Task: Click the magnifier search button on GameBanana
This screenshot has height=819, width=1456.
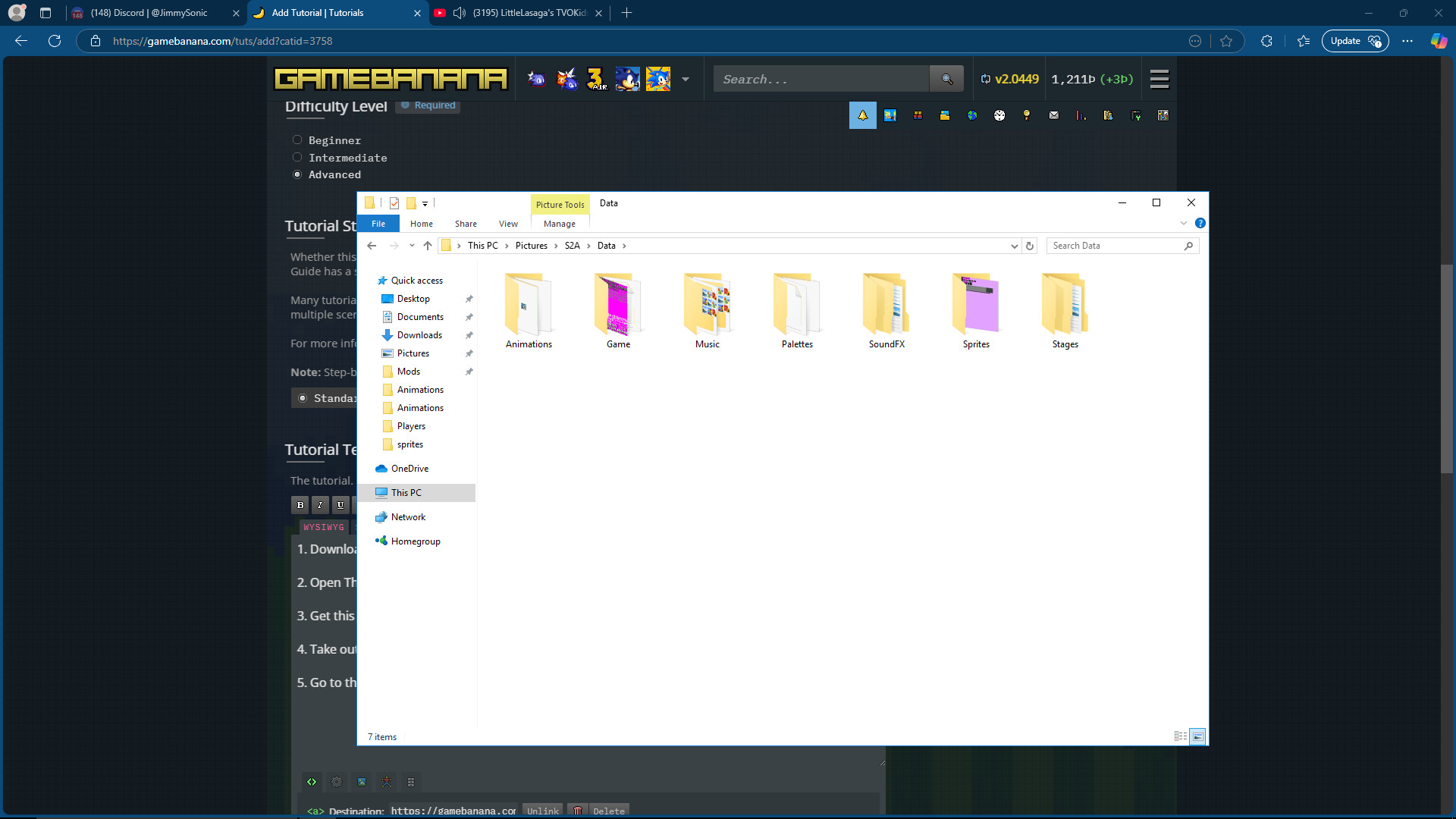Action: pos(946,79)
